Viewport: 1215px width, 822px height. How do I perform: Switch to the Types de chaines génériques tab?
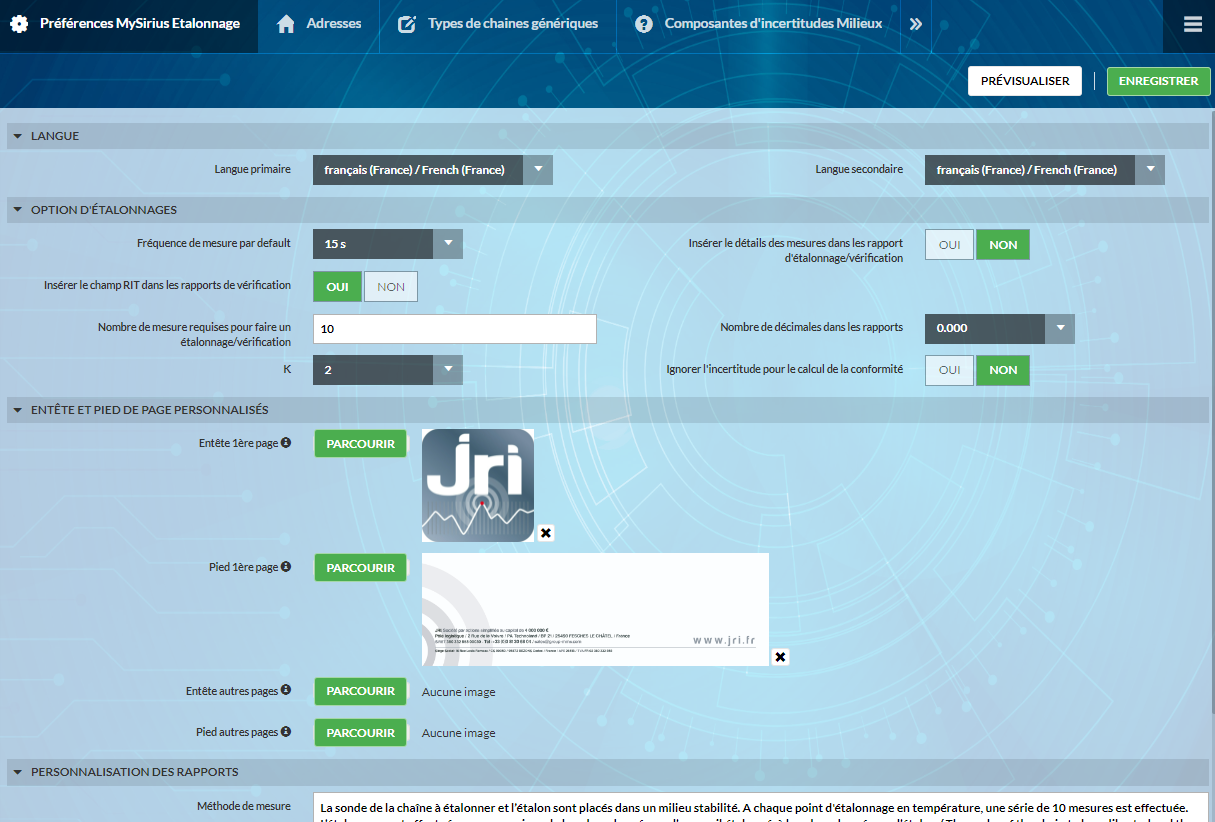pos(498,24)
